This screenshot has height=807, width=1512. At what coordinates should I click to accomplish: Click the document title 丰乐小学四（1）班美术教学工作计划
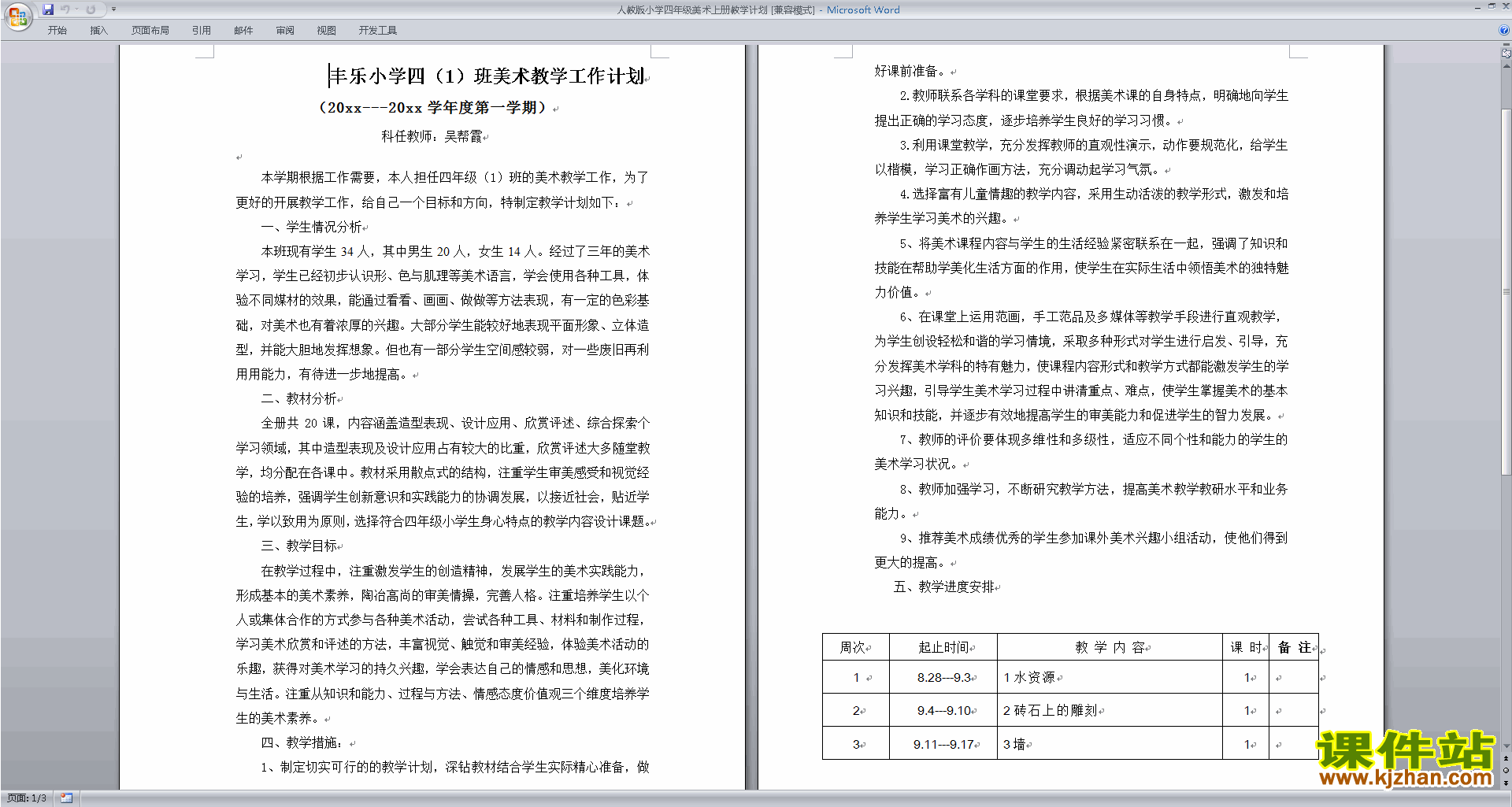tap(487, 76)
